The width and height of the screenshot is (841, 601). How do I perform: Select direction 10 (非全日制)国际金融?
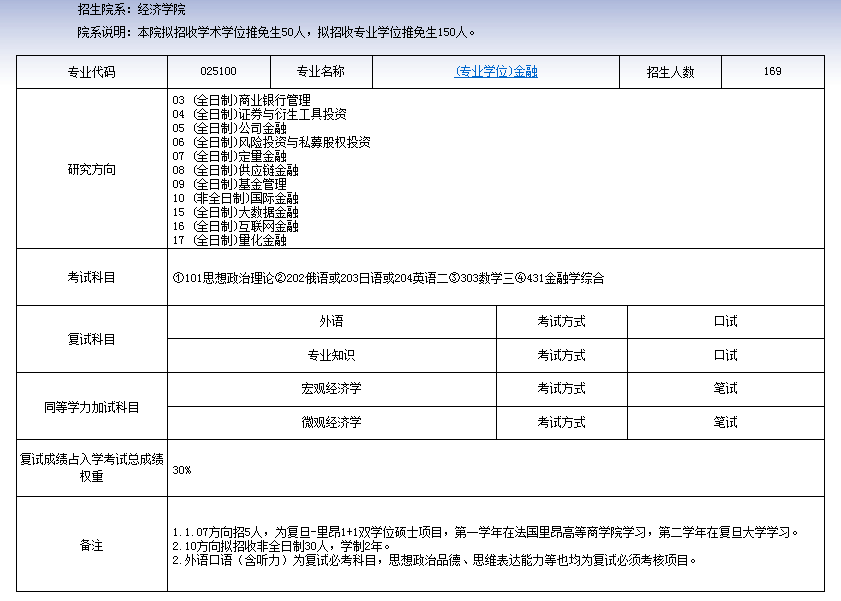click(x=236, y=199)
